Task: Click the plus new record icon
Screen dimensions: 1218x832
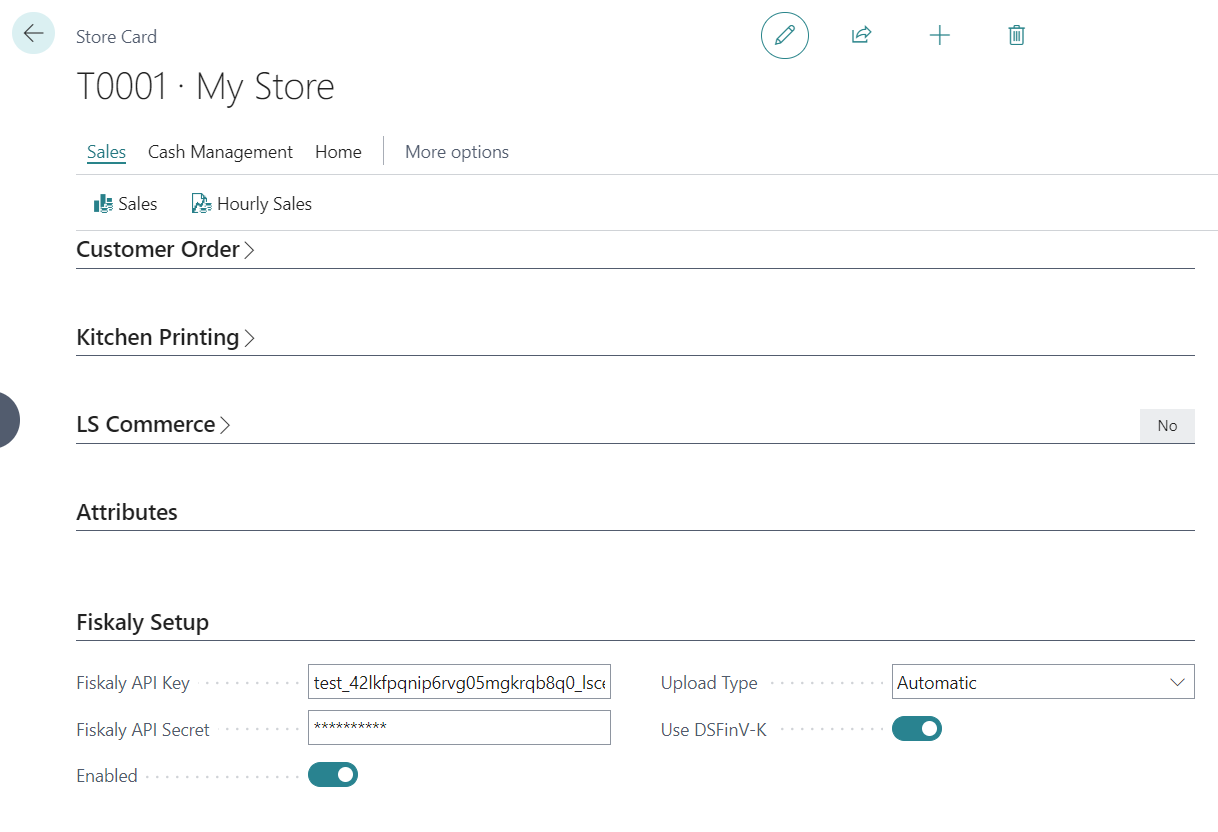Action: (x=939, y=35)
